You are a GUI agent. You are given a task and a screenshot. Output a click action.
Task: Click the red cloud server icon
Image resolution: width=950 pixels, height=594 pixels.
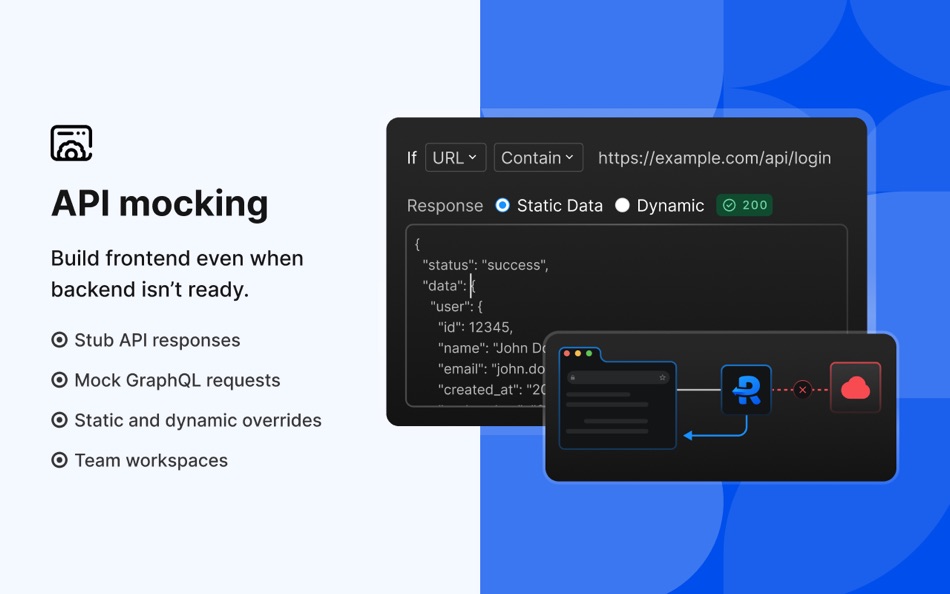[x=855, y=387]
